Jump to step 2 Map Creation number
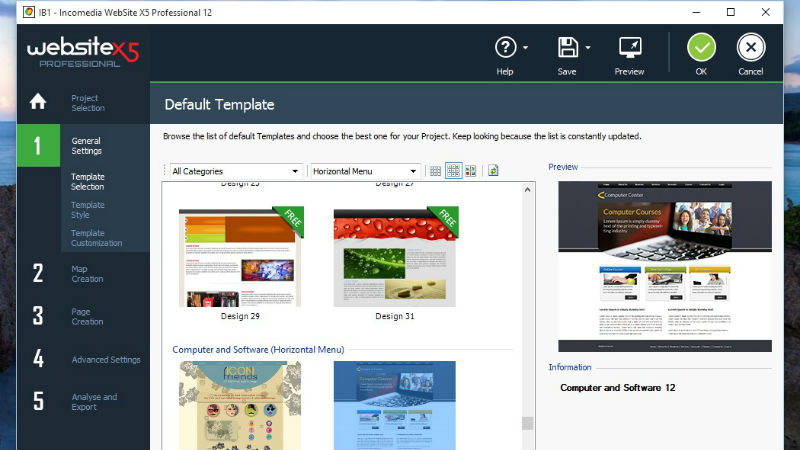This screenshot has height=450, width=800. coord(38,273)
